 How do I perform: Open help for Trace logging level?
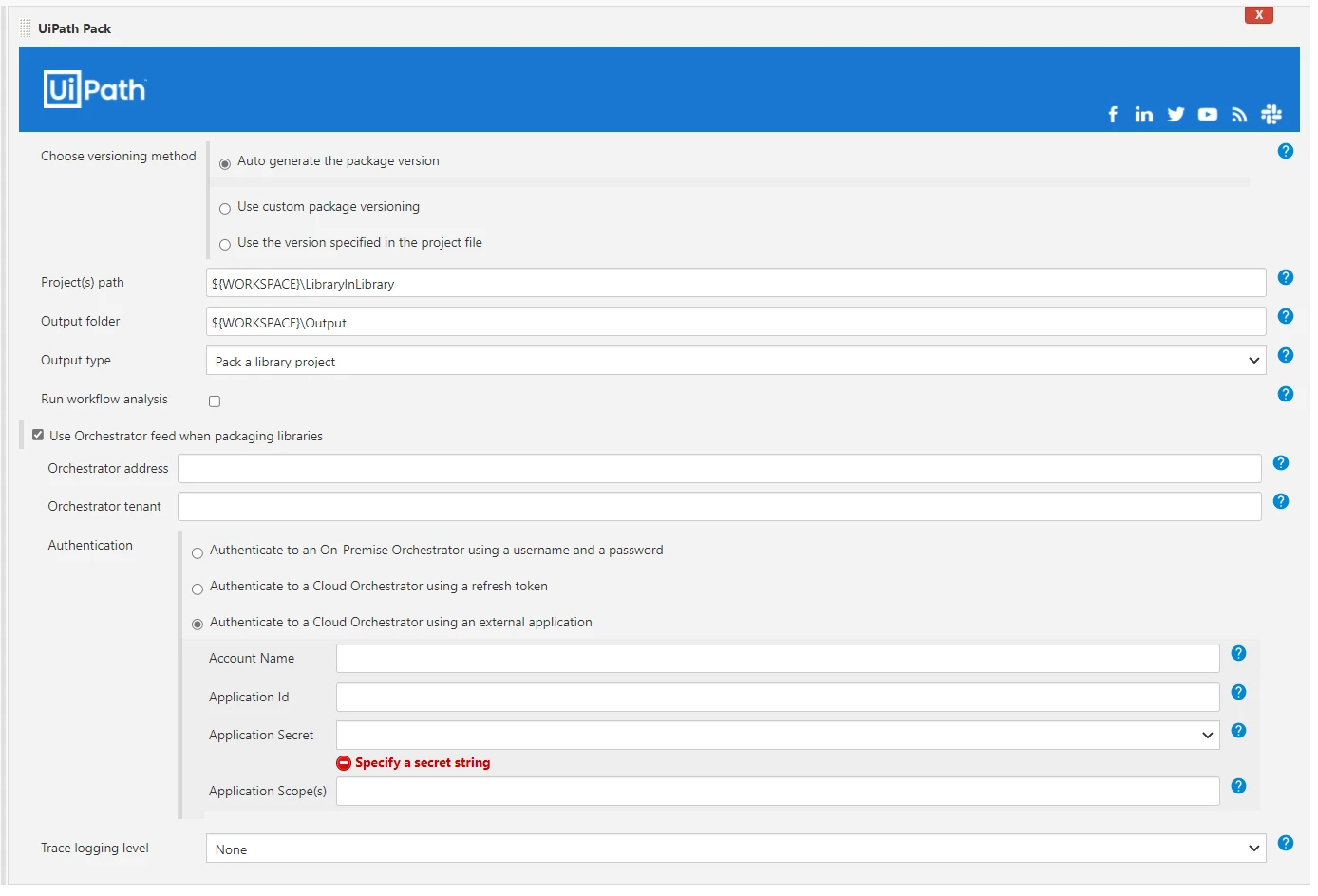coord(1286,843)
